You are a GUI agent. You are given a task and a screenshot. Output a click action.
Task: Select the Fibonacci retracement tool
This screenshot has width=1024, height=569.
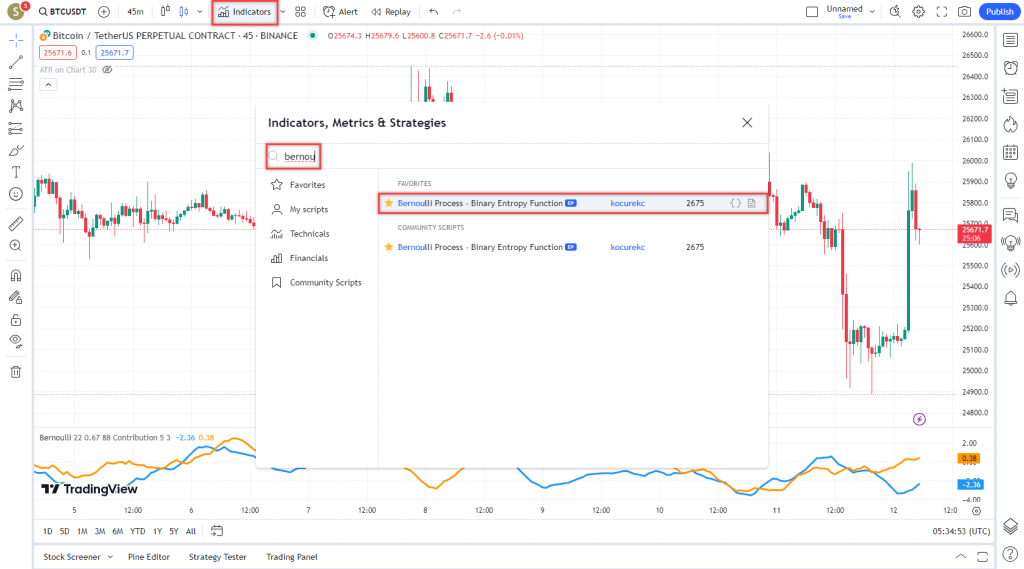pos(16,84)
